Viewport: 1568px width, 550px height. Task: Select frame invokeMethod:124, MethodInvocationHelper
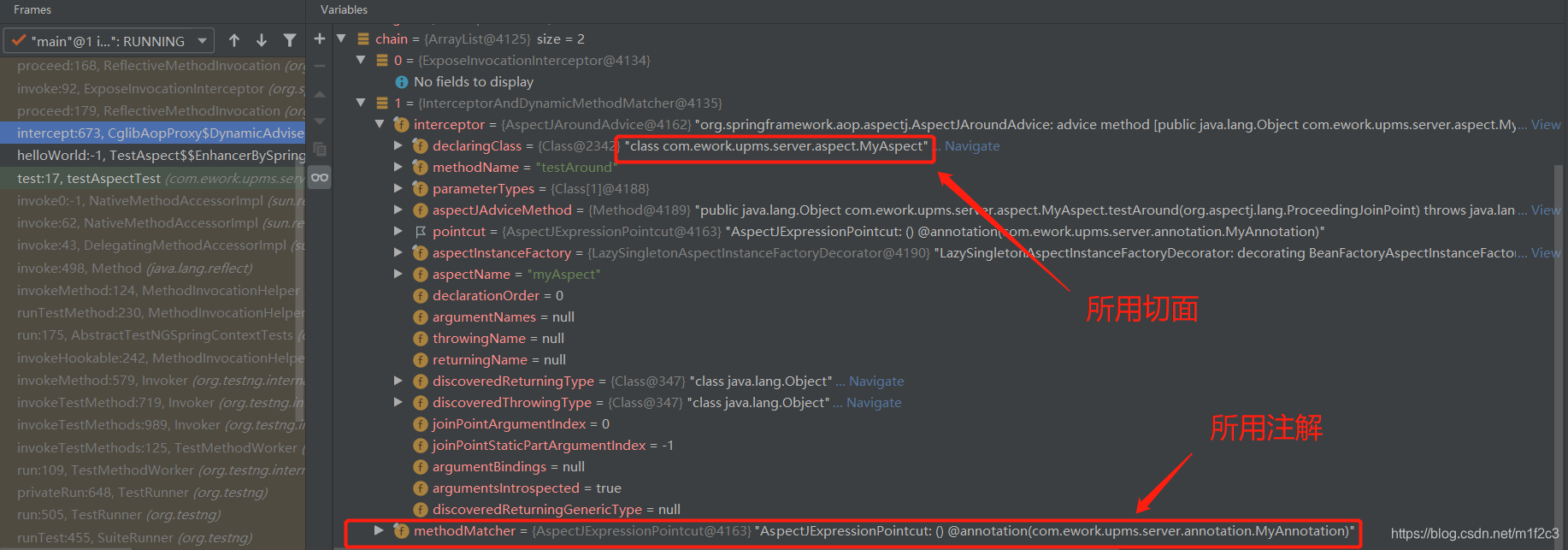tap(152, 290)
